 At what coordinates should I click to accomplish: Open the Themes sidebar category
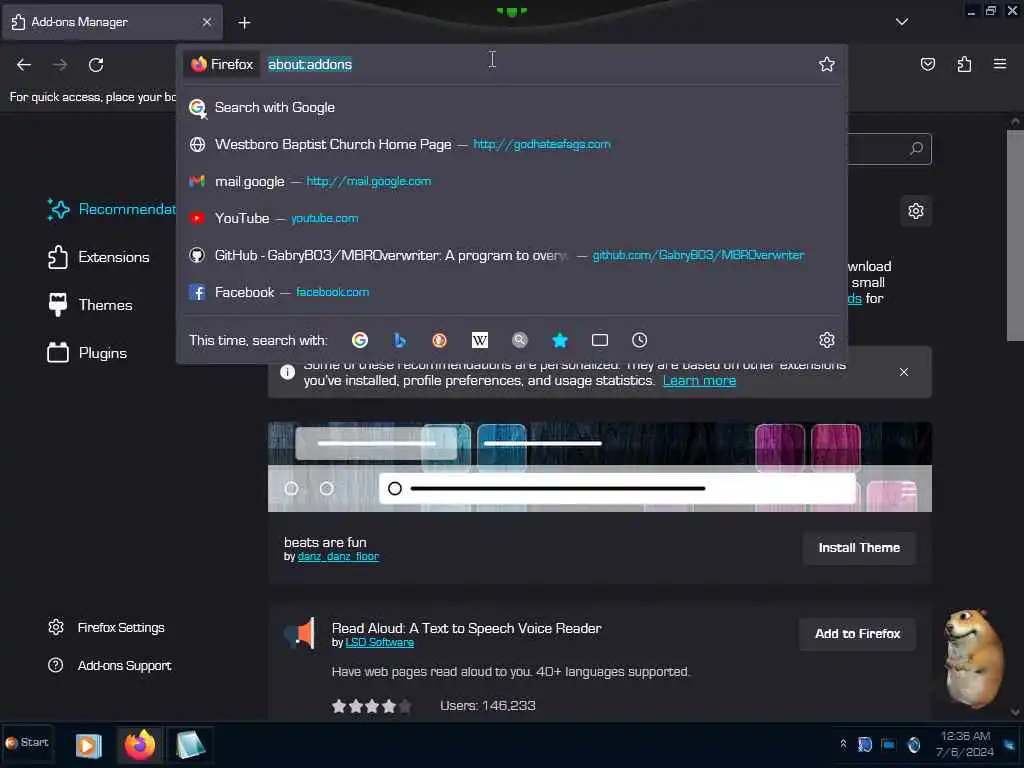click(90, 305)
